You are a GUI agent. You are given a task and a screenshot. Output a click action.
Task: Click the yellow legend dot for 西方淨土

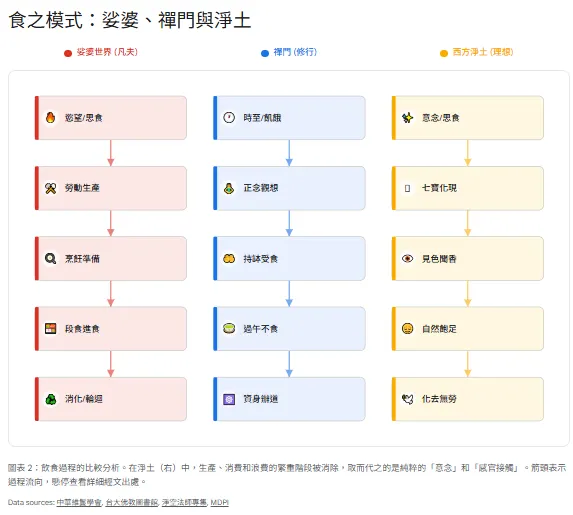point(444,53)
